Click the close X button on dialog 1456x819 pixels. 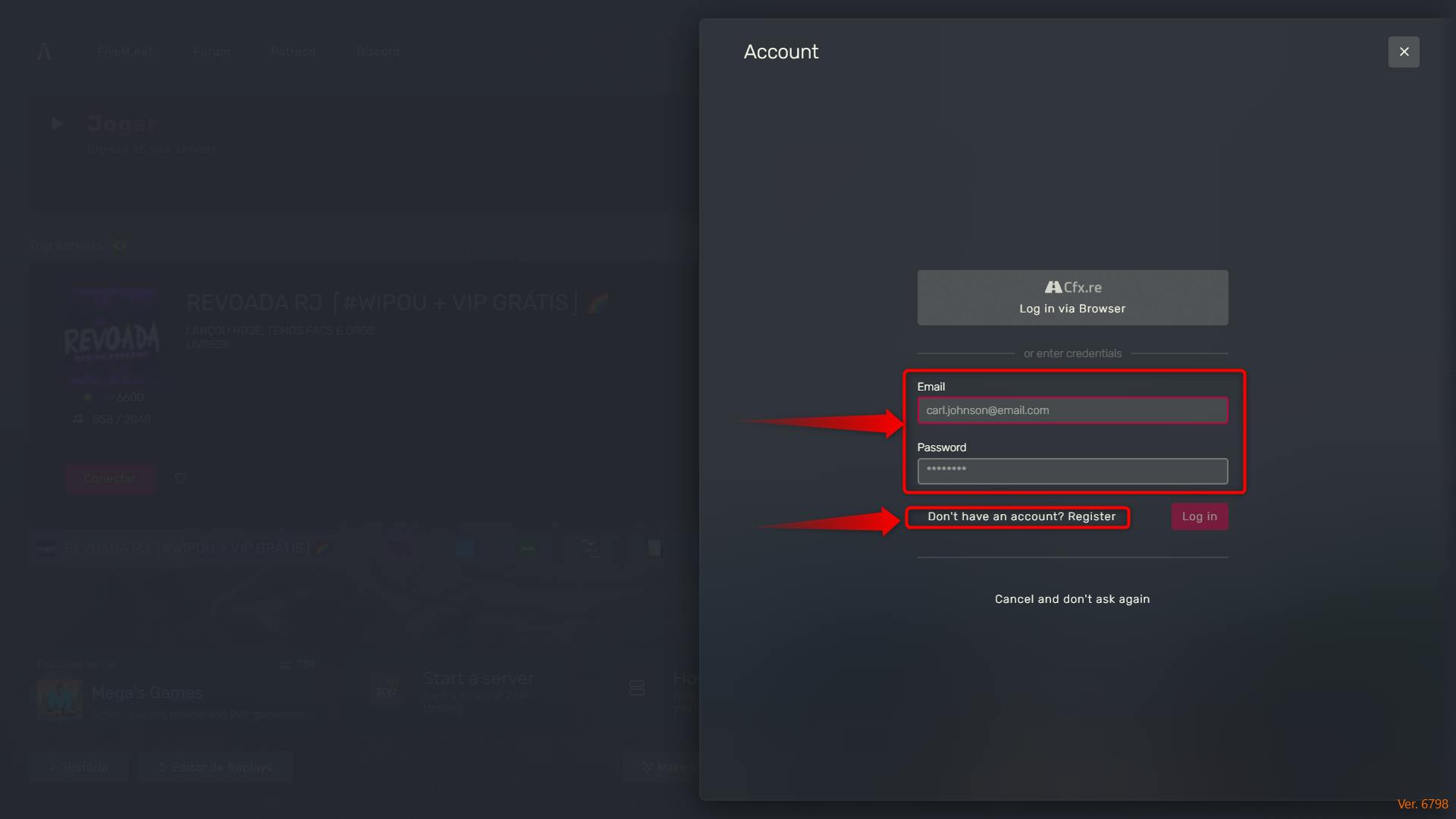tap(1404, 51)
